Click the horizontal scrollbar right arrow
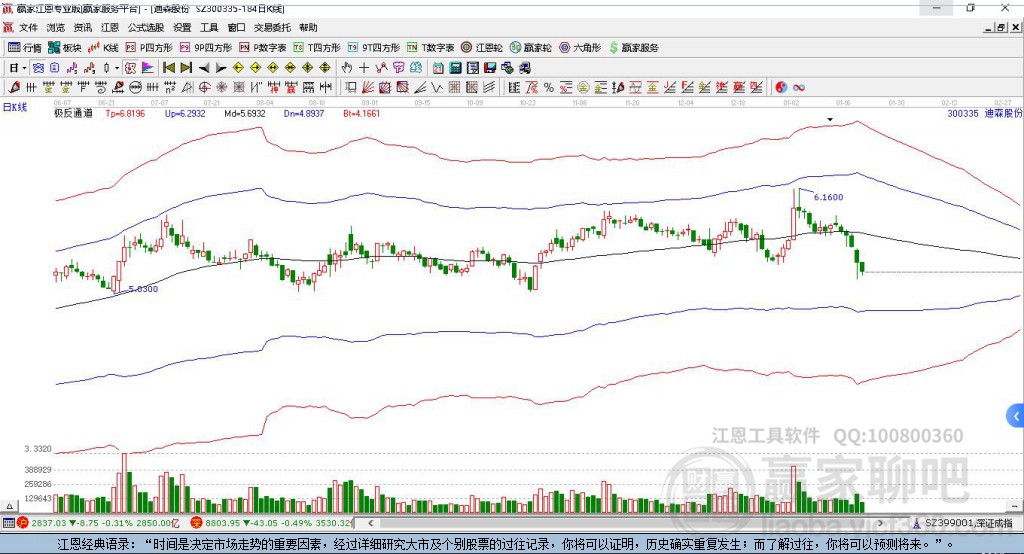This screenshot has width=1024, height=554. pos(880,523)
